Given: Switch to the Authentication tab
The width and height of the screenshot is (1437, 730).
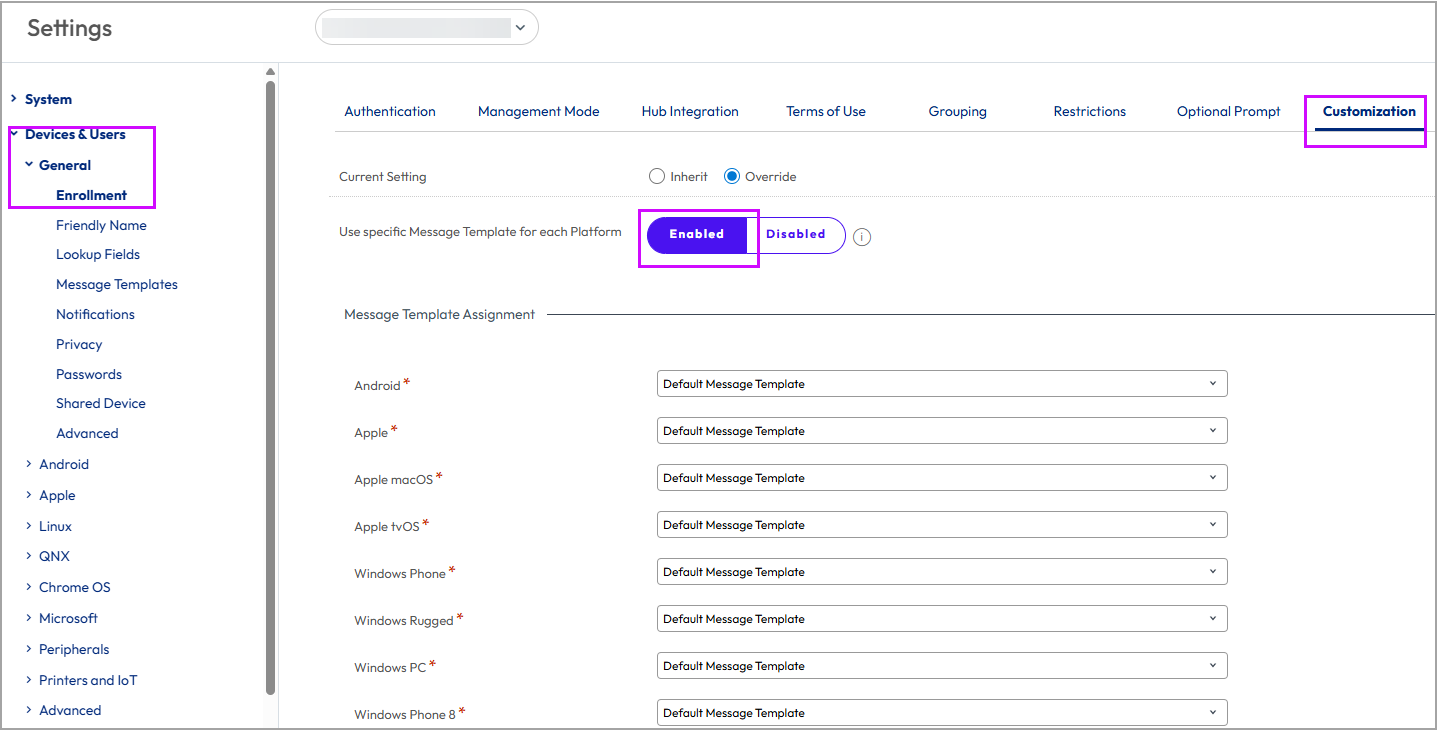Looking at the screenshot, I should tap(390, 111).
